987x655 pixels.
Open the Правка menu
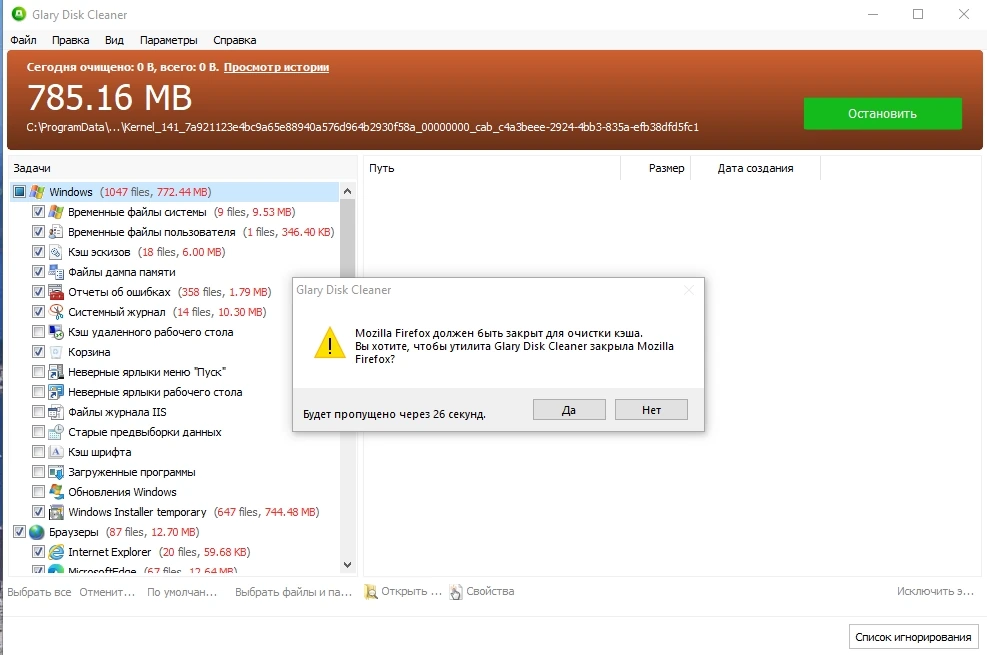(x=70, y=40)
